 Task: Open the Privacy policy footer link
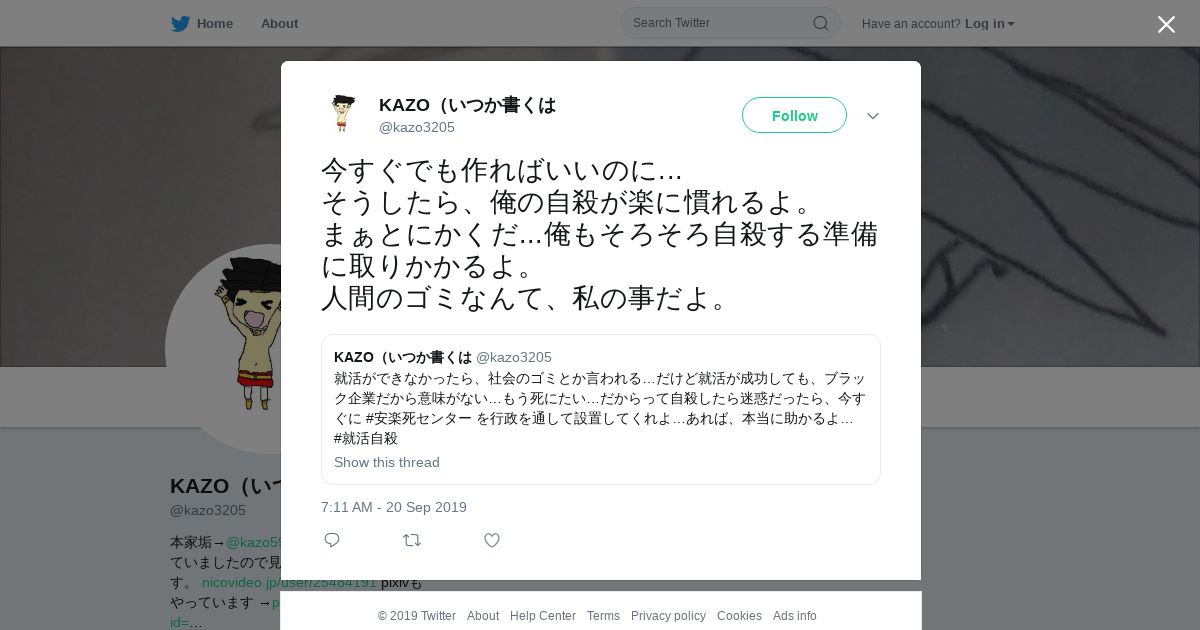(x=668, y=616)
